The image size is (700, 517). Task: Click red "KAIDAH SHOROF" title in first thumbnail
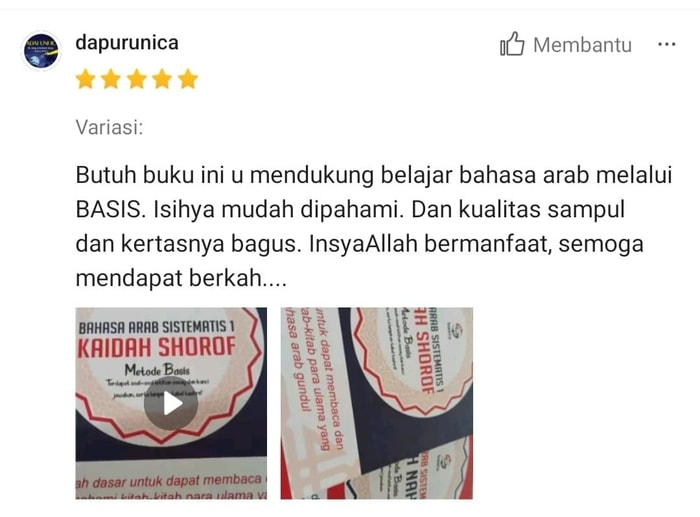click(156, 347)
